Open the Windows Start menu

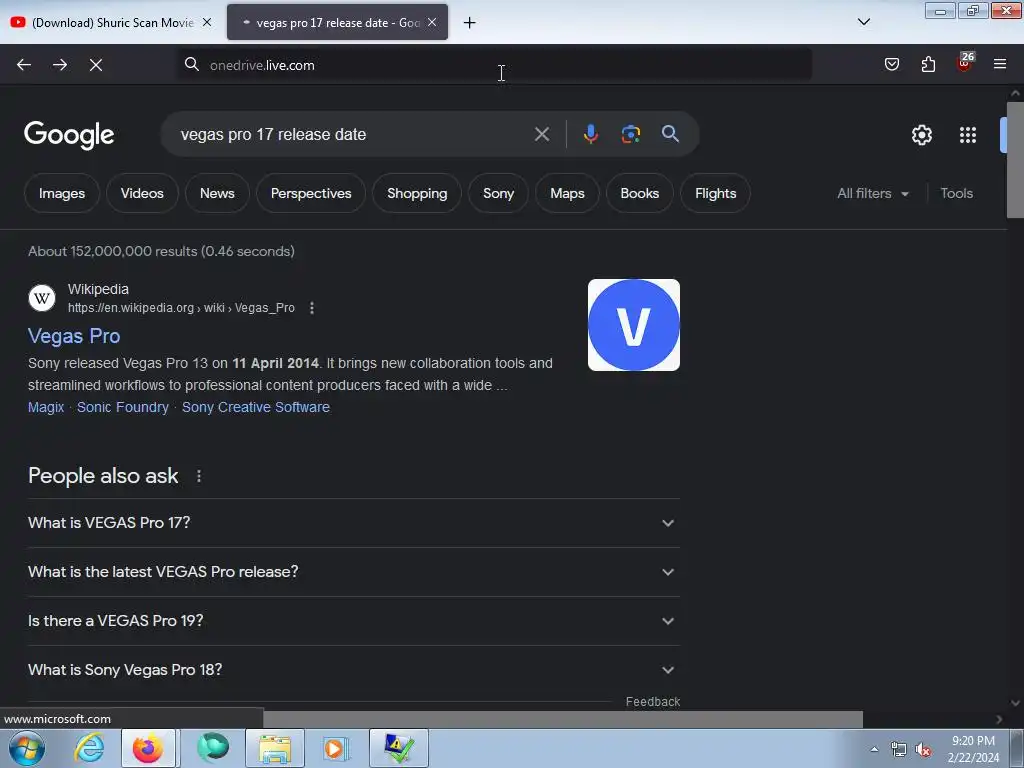[x=27, y=748]
